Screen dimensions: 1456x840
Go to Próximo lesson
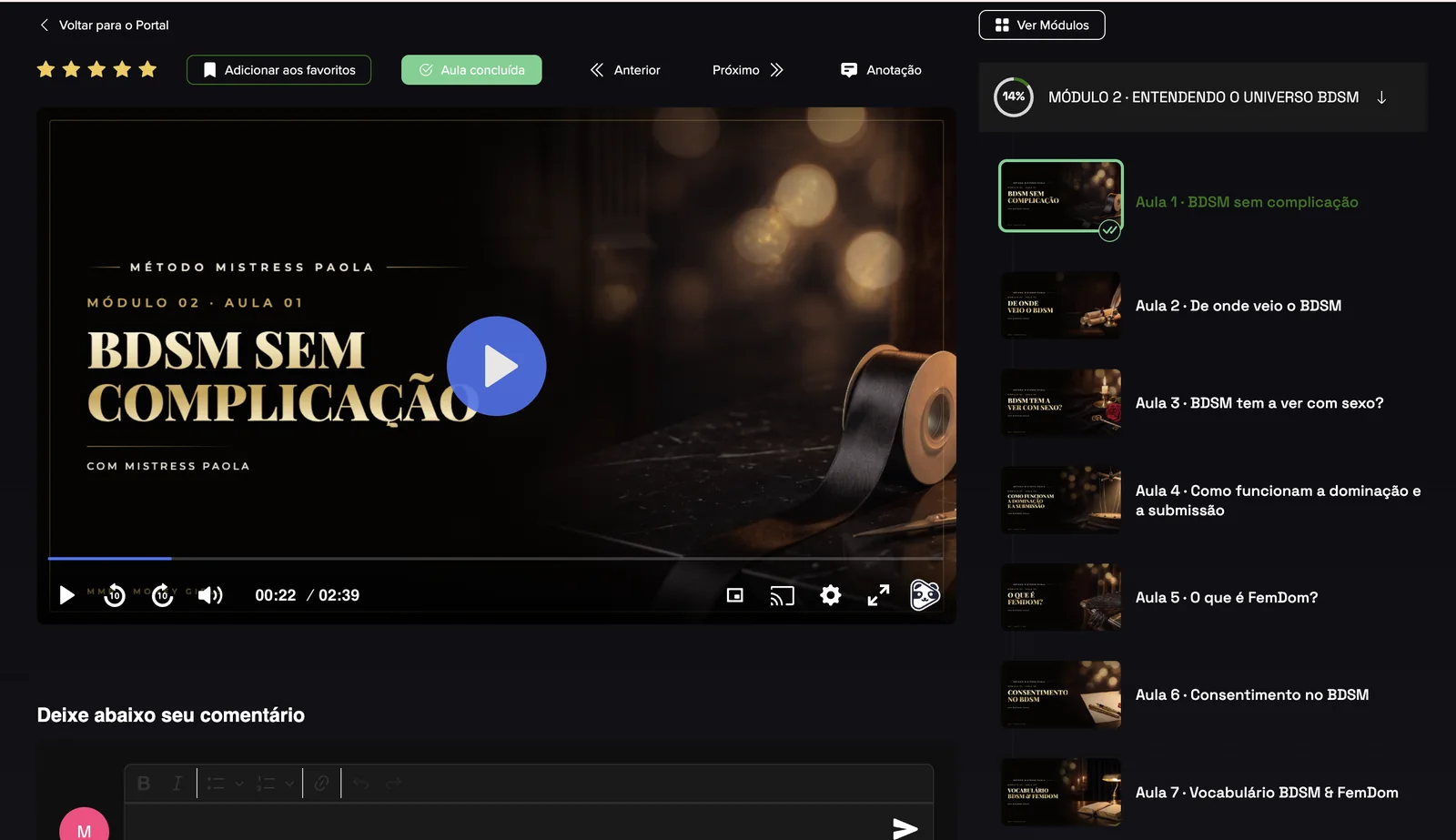pos(748,70)
